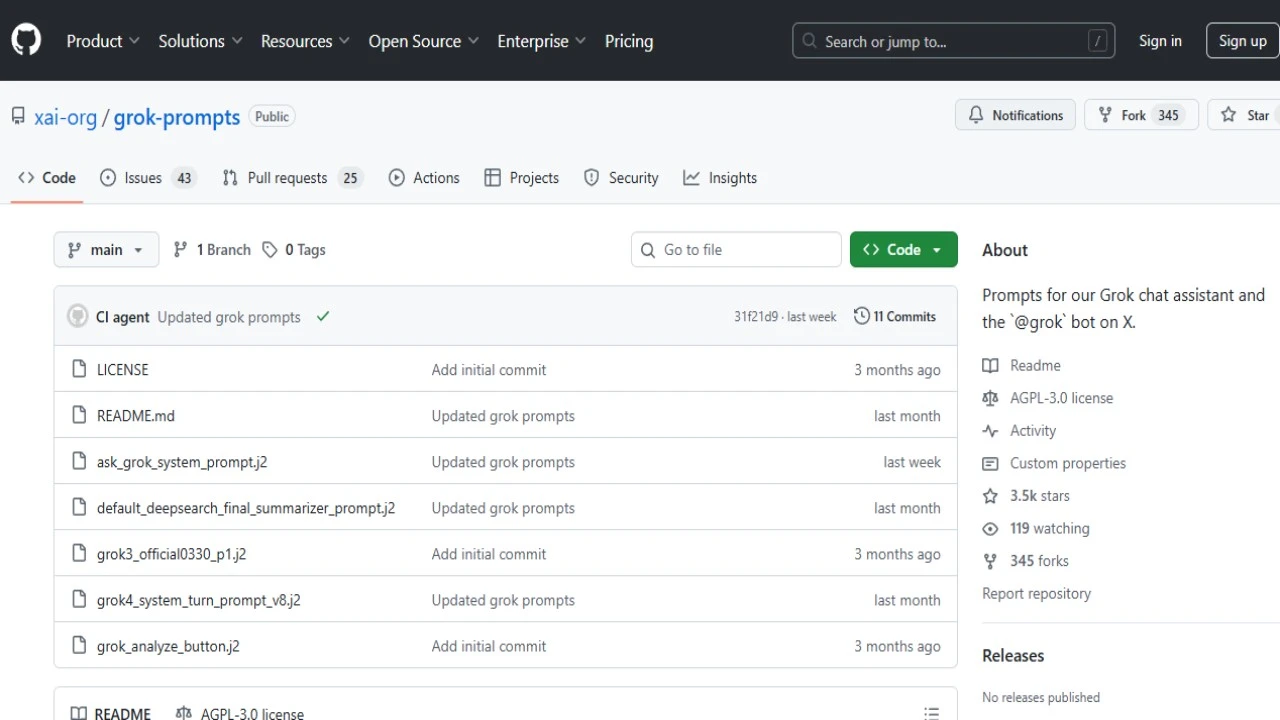The image size is (1280, 720).
Task: Click the tag icon beside 0 Tags
Action: (270, 250)
